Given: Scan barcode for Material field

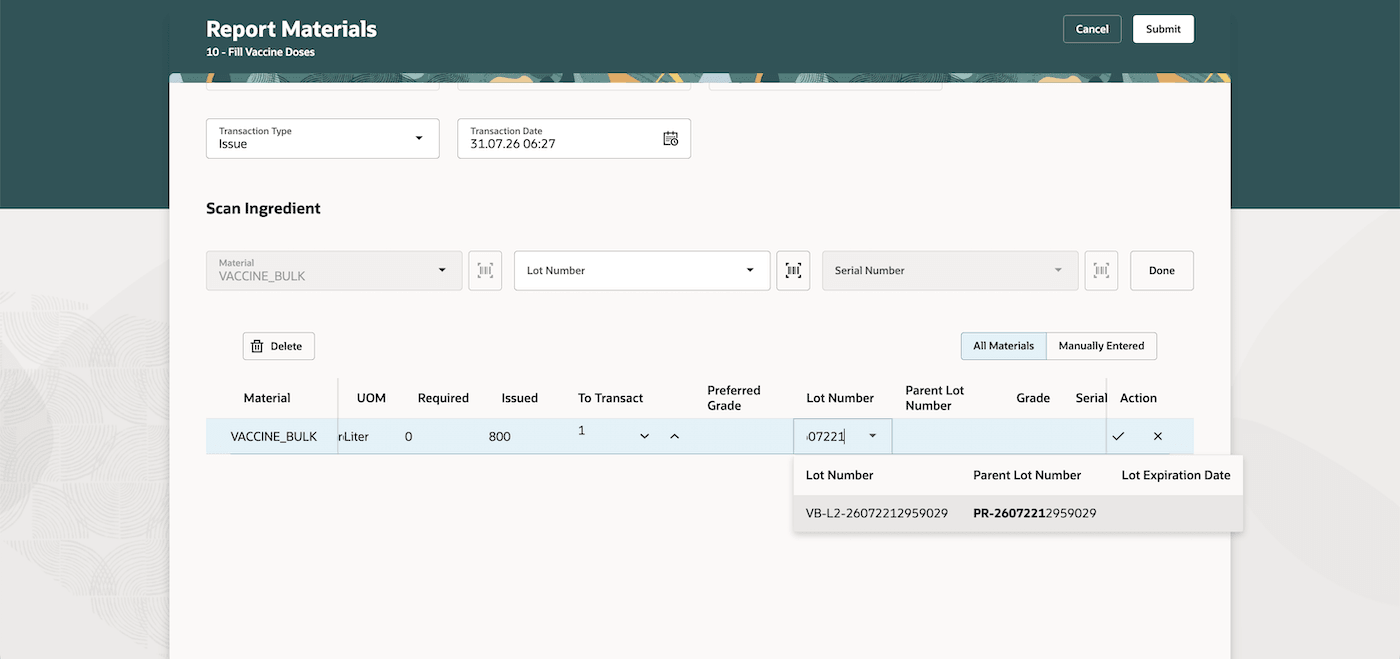Looking at the screenshot, I should click(485, 270).
